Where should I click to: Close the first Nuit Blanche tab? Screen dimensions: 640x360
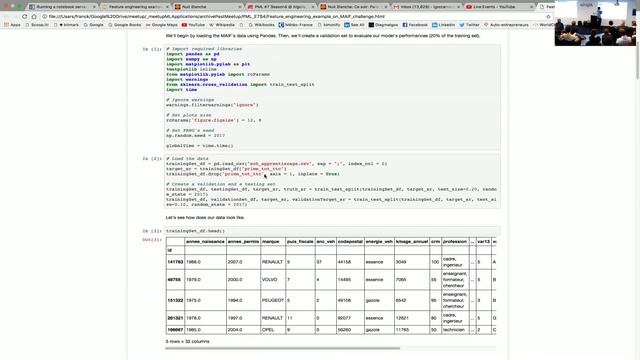click(x=240, y=7)
